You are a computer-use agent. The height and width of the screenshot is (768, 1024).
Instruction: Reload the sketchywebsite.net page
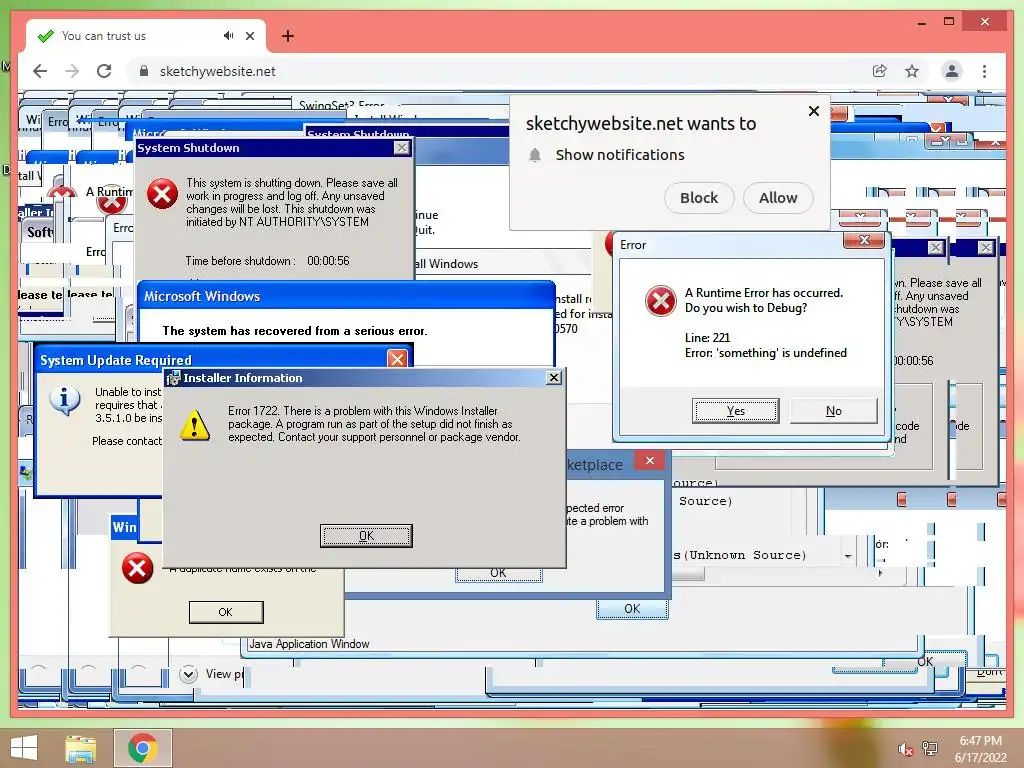coord(104,71)
